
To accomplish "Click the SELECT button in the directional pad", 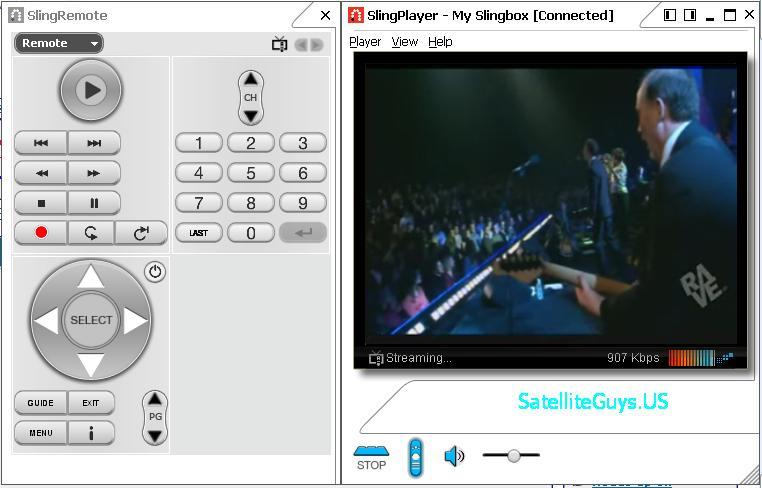I will coord(91,320).
